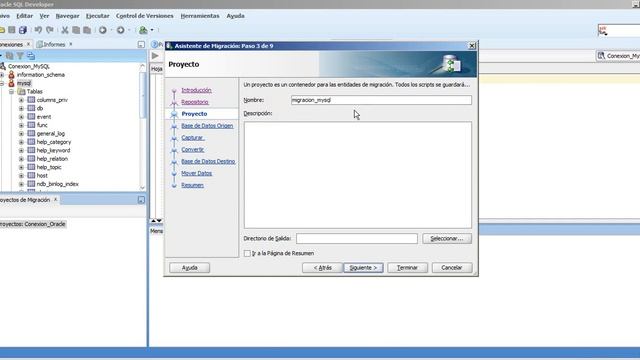Click the information_schema schema icon

pyautogui.click(x=11, y=75)
